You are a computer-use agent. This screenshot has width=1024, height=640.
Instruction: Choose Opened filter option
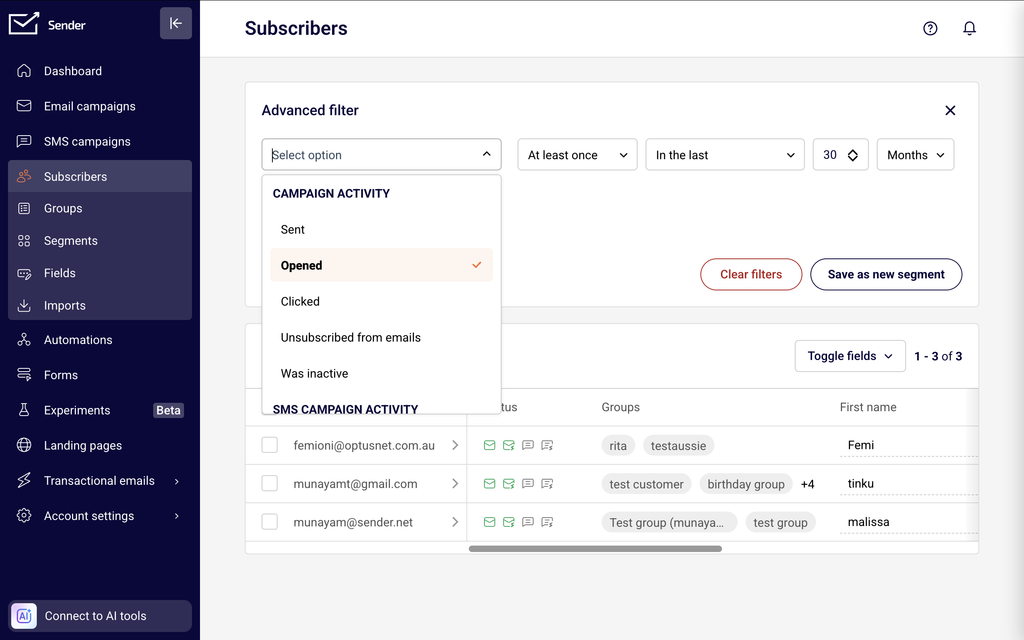[381, 265]
